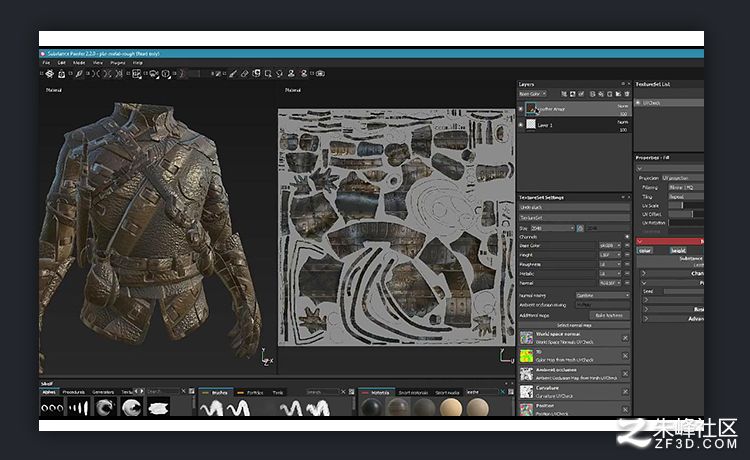This screenshot has height=460, width=750.
Task: Switch to the Particles shelf tab
Action: tap(255, 392)
